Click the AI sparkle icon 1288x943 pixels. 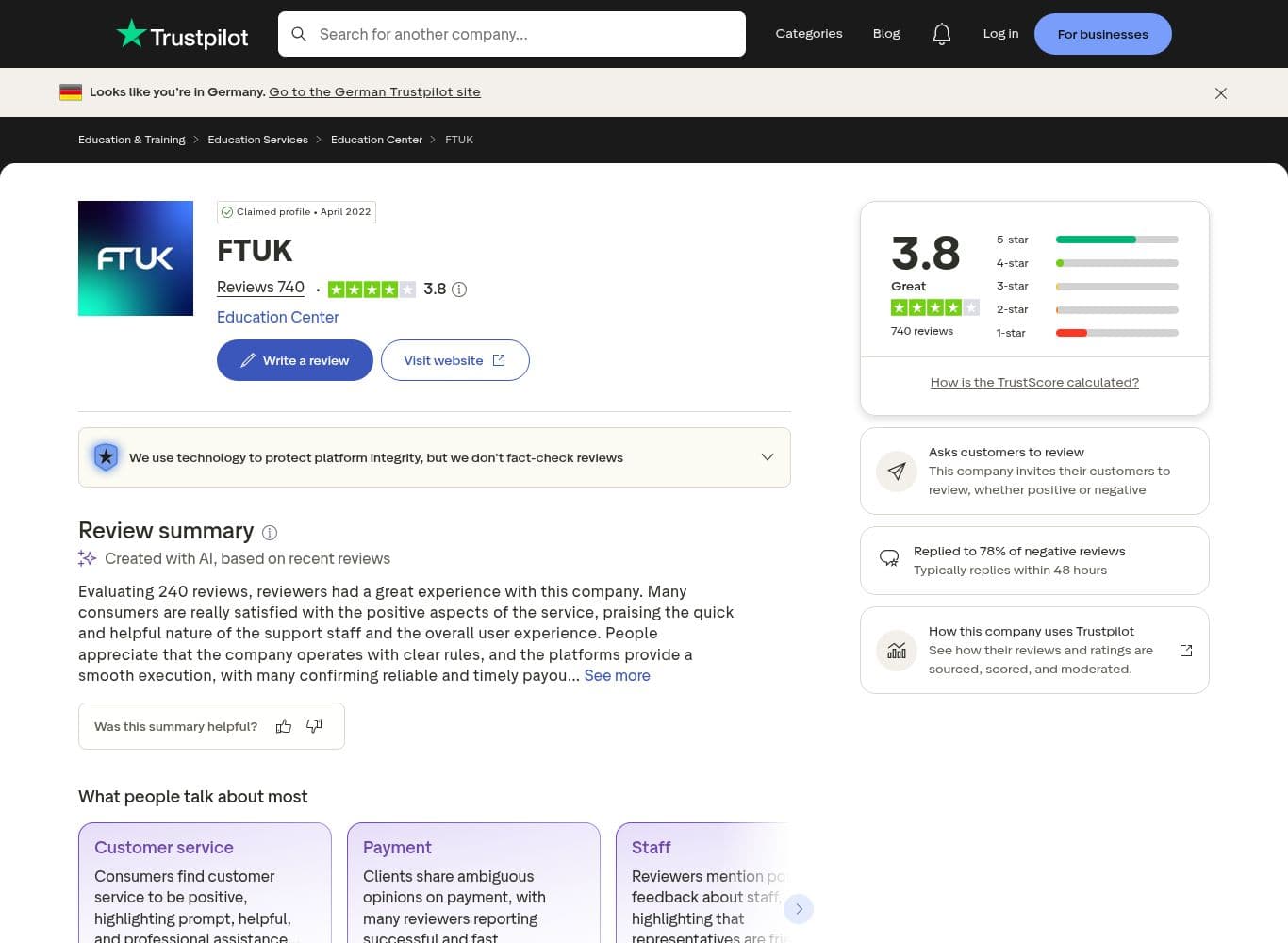88,558
